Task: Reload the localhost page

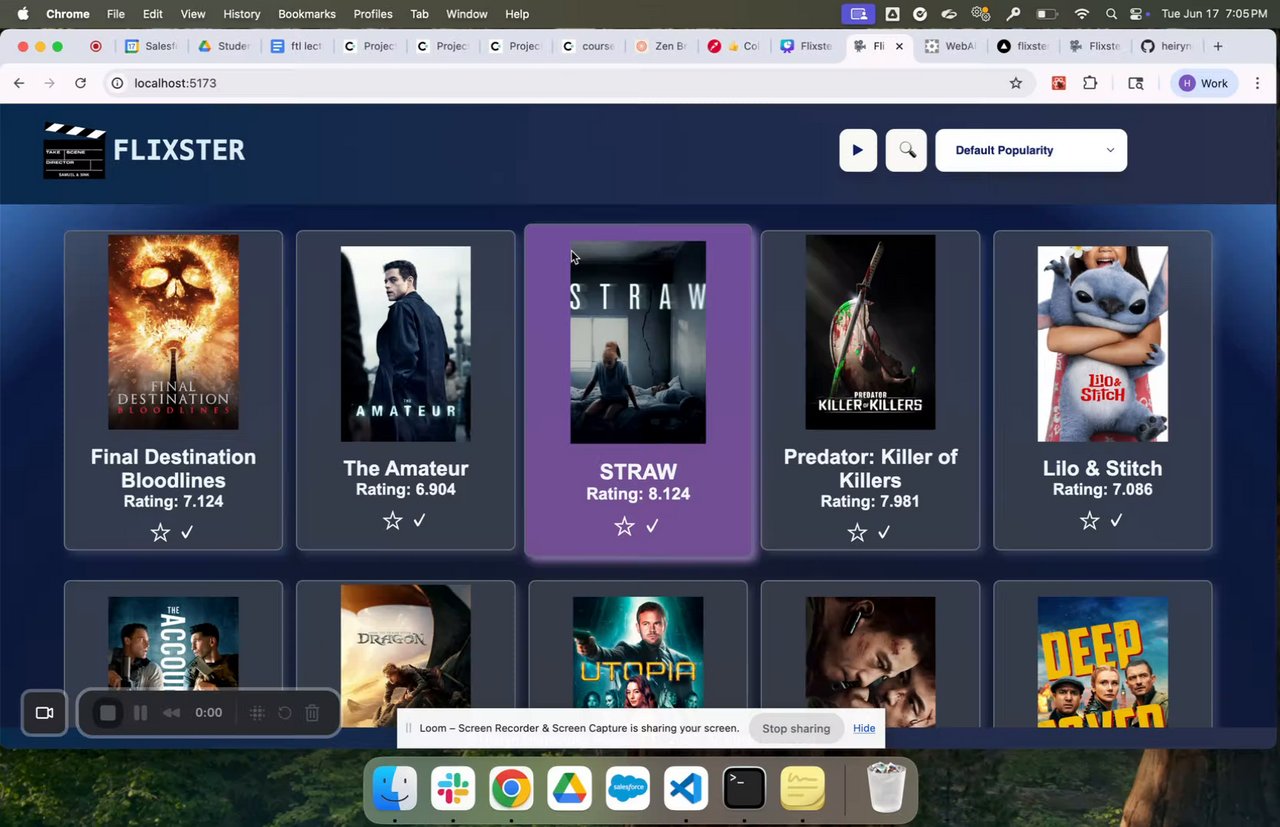Action: tap(81, 83)
